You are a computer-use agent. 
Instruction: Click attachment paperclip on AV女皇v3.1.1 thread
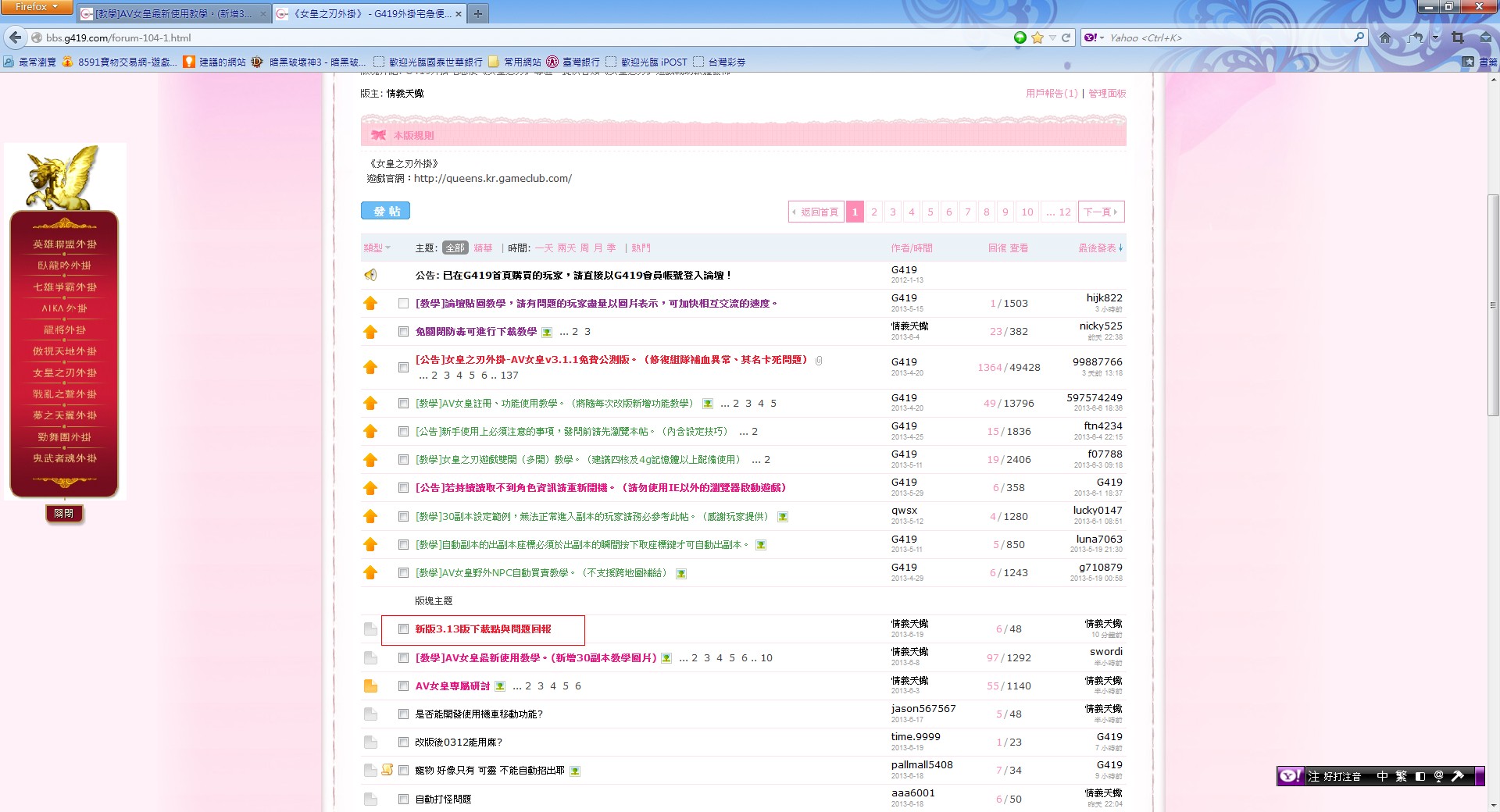pyautogui.click(x=819, y=361)
